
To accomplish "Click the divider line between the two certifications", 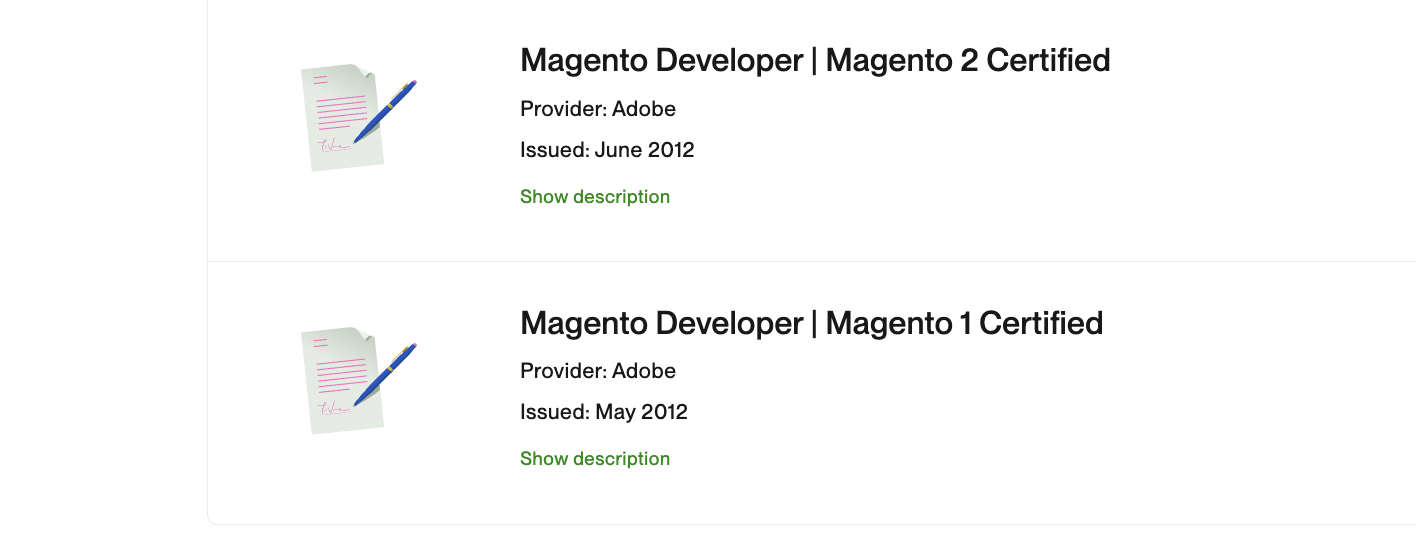I will pyautogui.click(x=800, y=262).
